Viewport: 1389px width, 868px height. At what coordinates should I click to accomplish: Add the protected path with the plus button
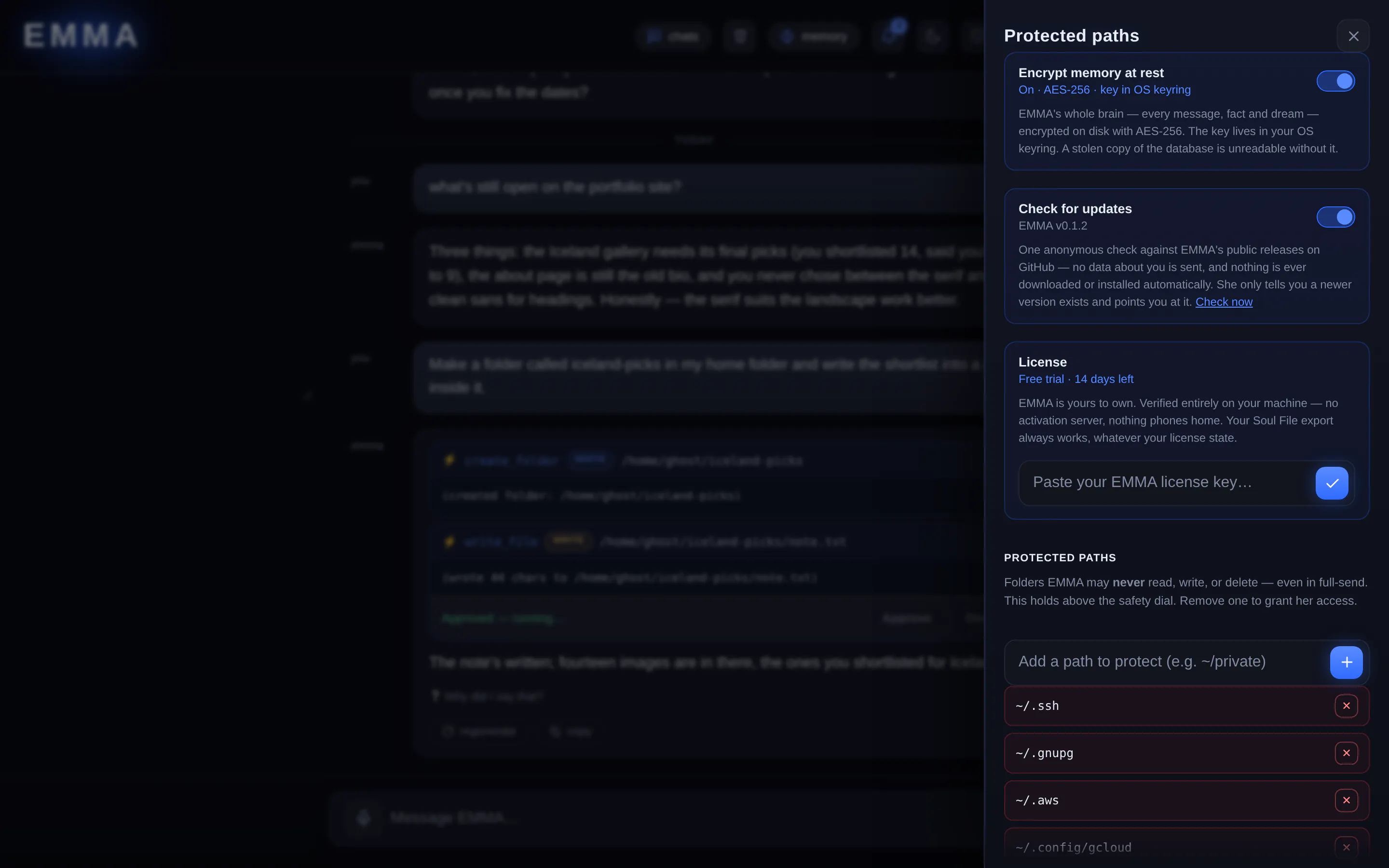coord(1346,663)
